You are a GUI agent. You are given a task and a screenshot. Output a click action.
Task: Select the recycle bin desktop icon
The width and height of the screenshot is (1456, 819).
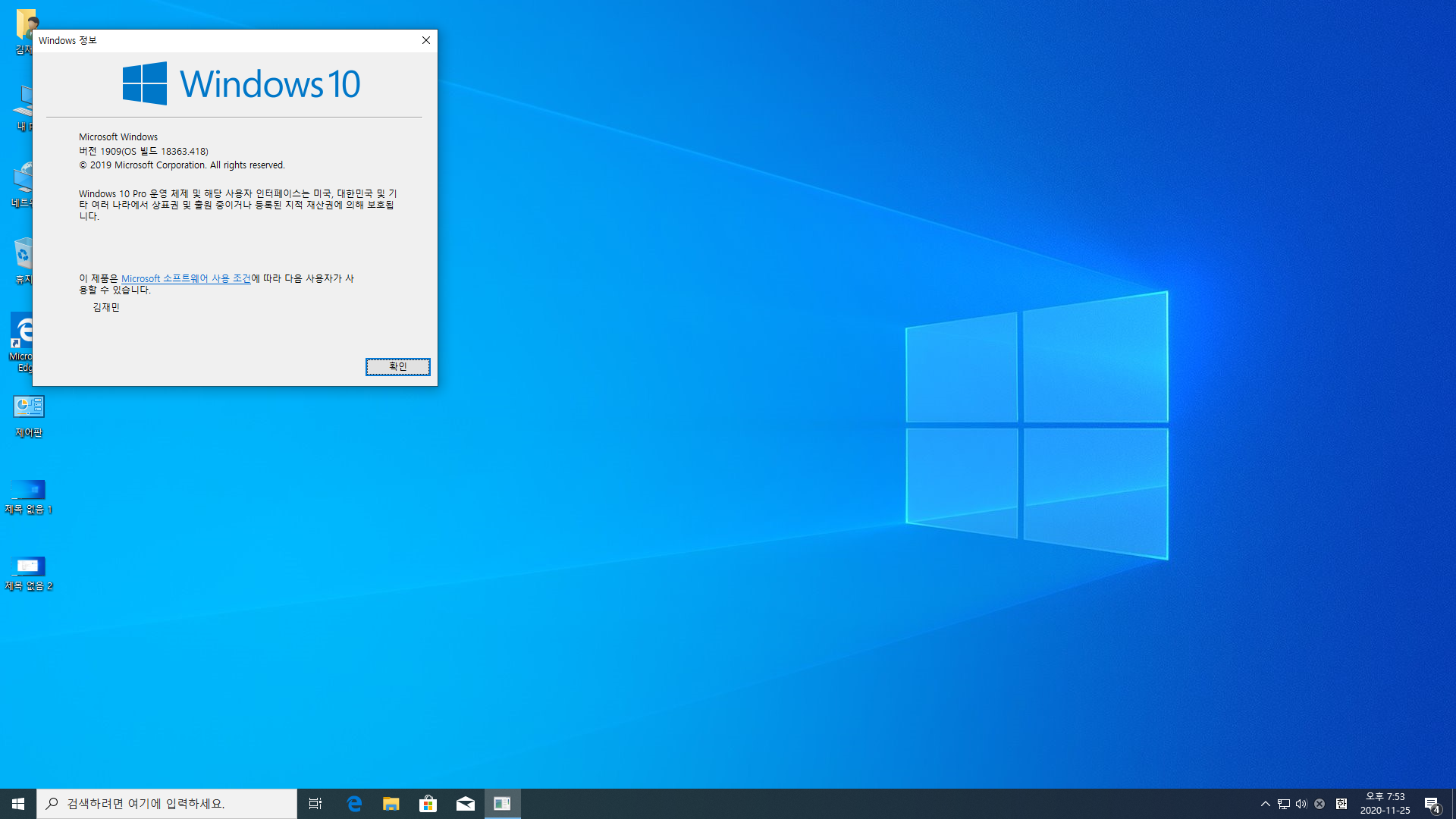pyautogui.click(x=22, y=260)
